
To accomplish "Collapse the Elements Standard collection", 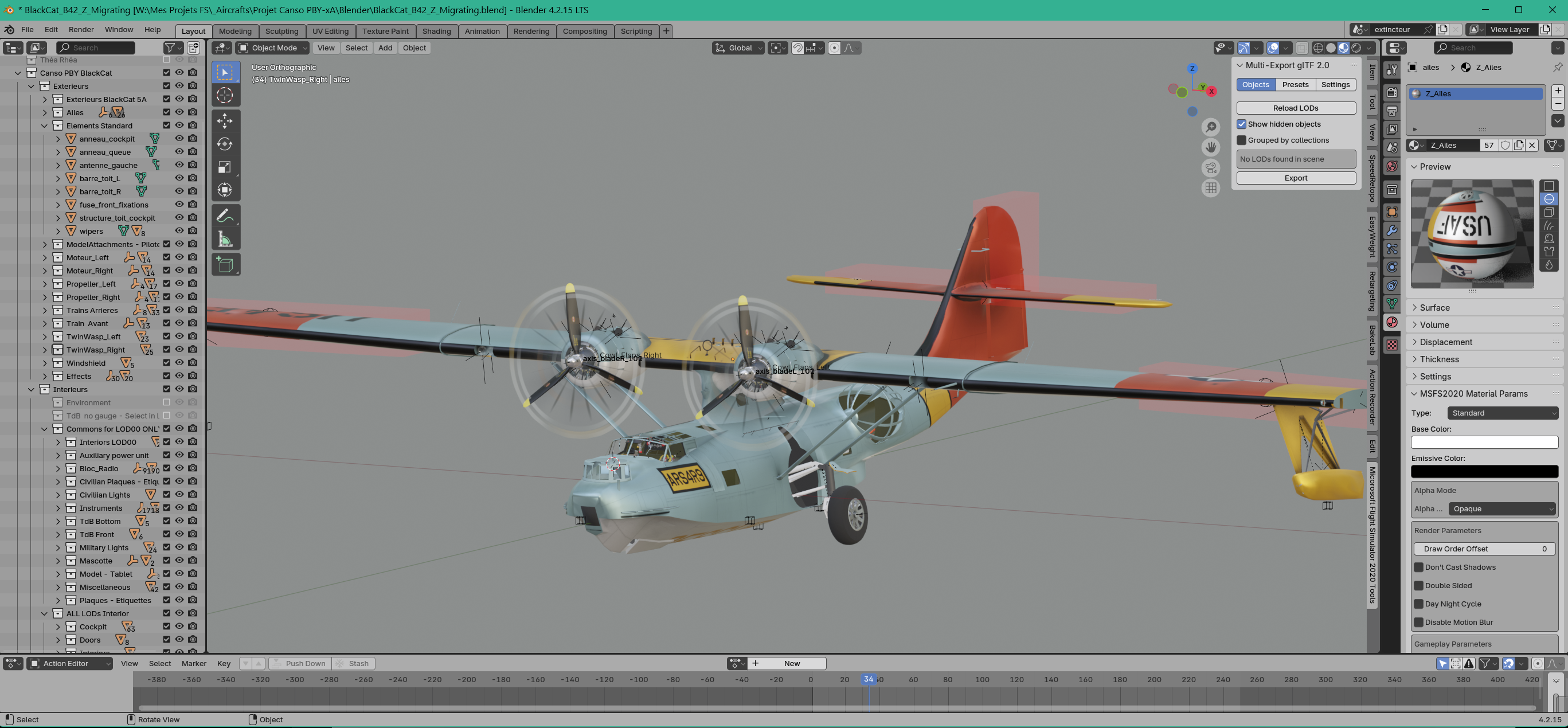I will [x=45, y=126].
